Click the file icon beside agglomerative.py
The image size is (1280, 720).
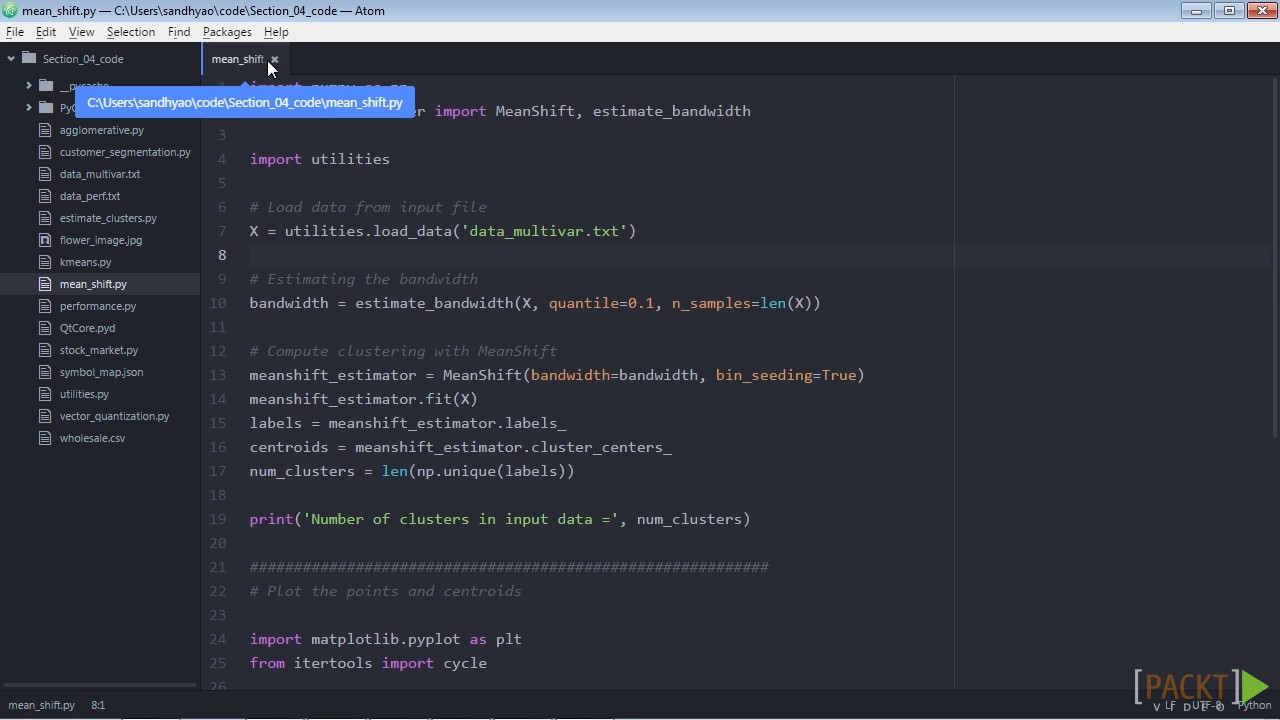click(44, 130)
